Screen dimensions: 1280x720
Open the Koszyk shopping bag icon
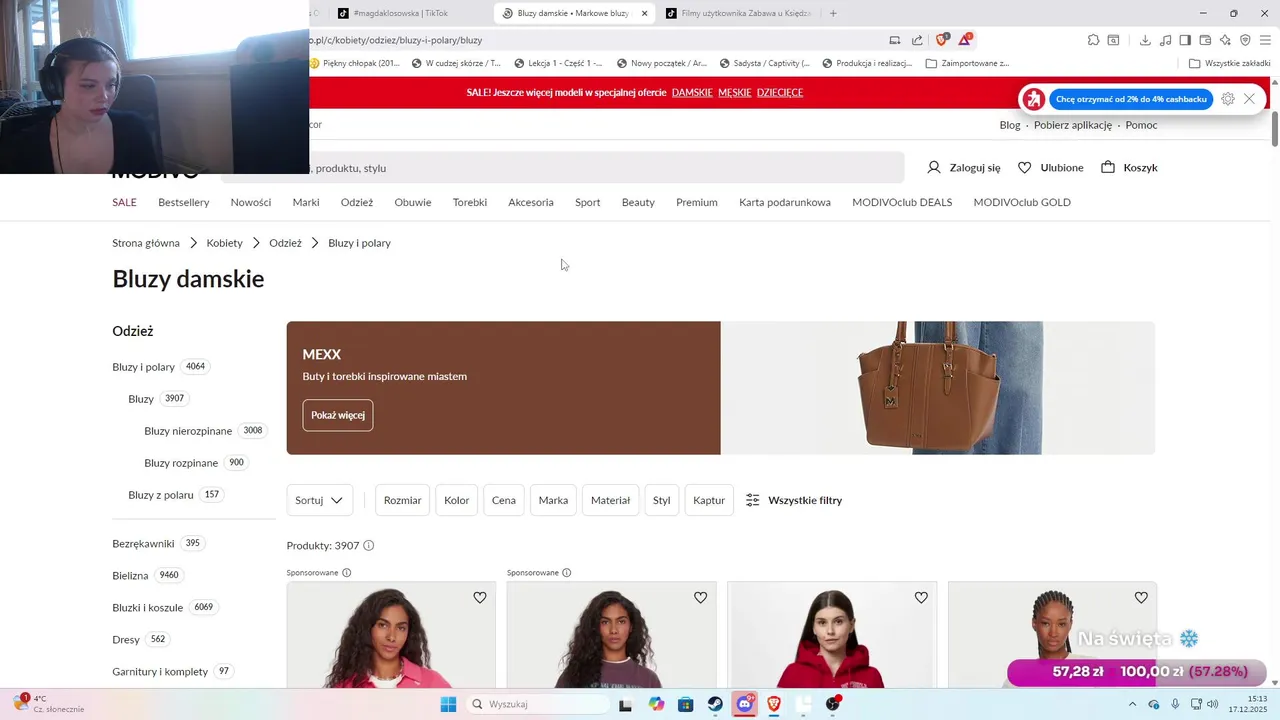click(1108, 167)
